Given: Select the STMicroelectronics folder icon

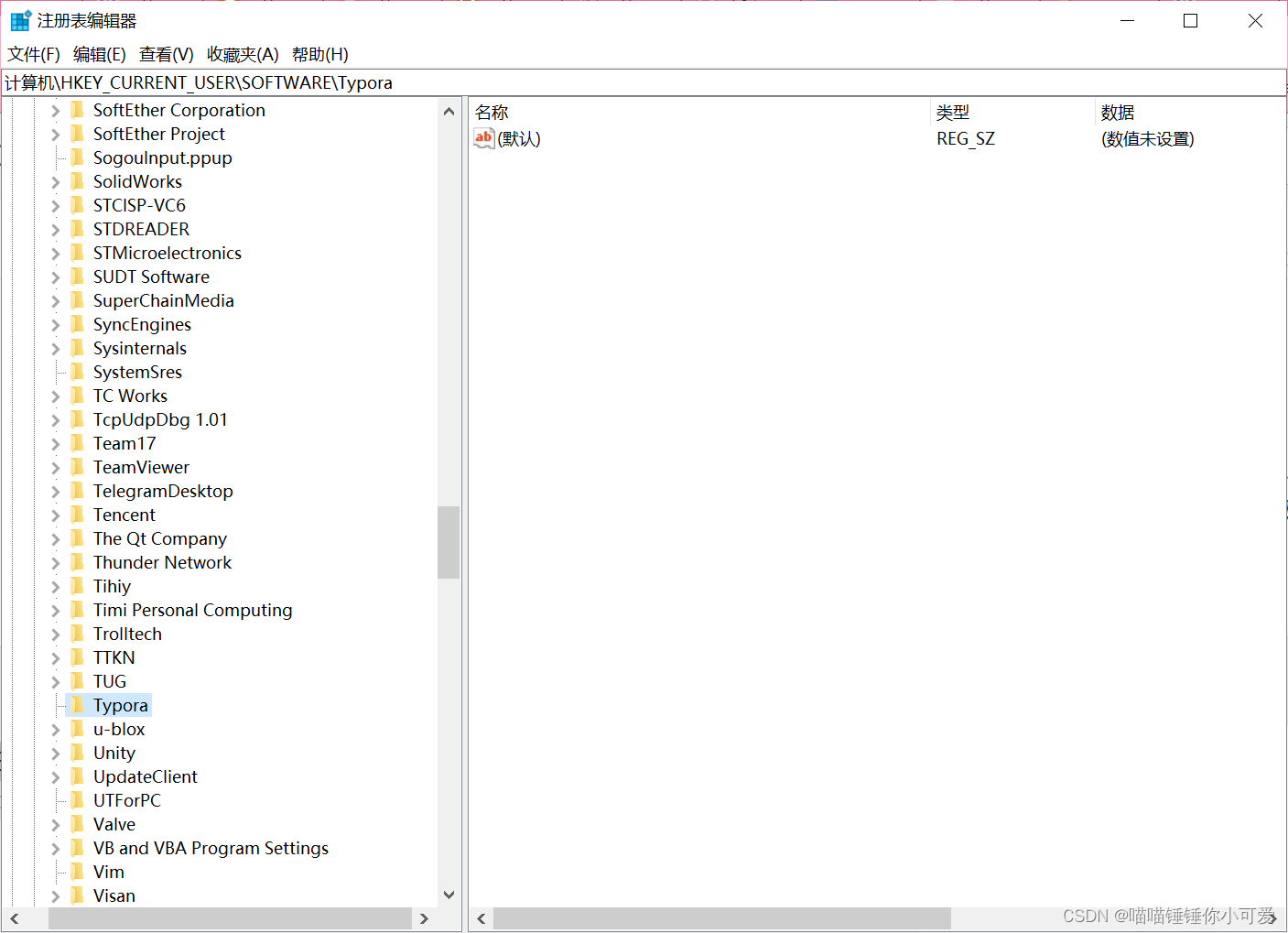Looking at the screenshot, I should click(78, 253).
